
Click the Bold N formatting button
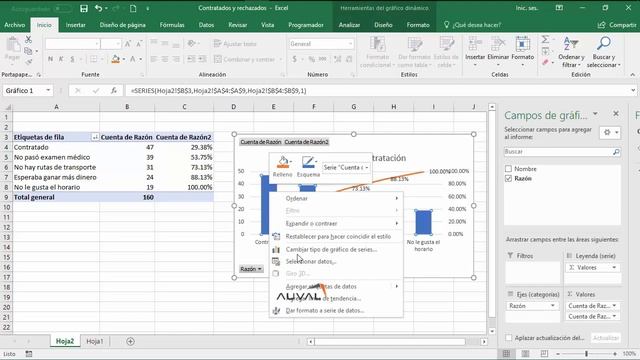(x=50, y=59)
